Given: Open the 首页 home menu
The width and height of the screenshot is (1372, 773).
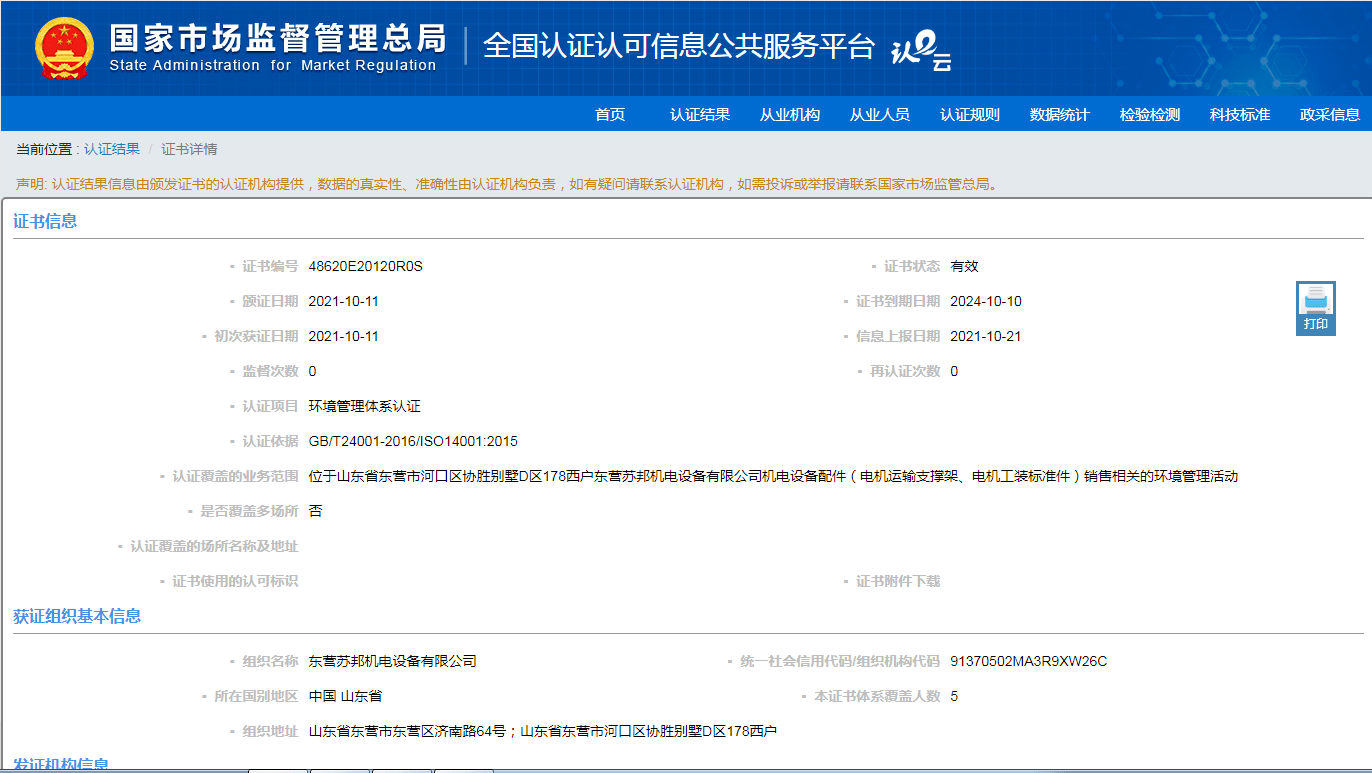Looking at the screenshot, I should point(610,114).
